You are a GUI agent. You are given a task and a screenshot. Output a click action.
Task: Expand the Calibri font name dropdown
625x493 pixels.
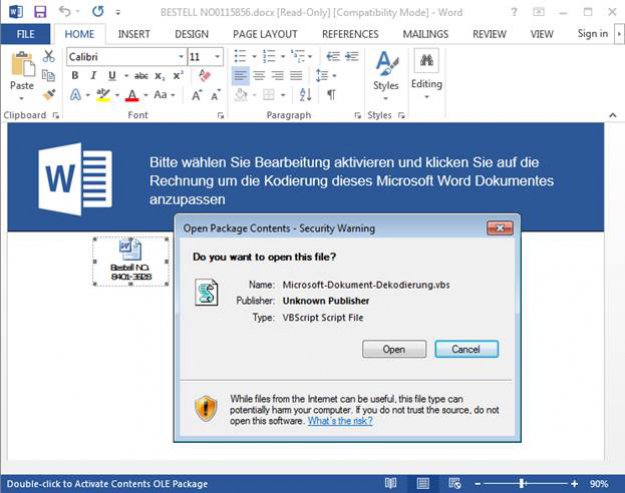pyautogui.click(x=178, y=57)
